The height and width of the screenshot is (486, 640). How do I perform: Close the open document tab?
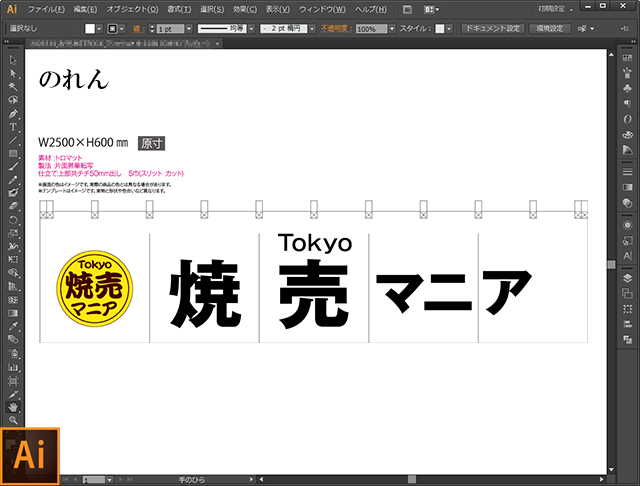coord(218,43)
